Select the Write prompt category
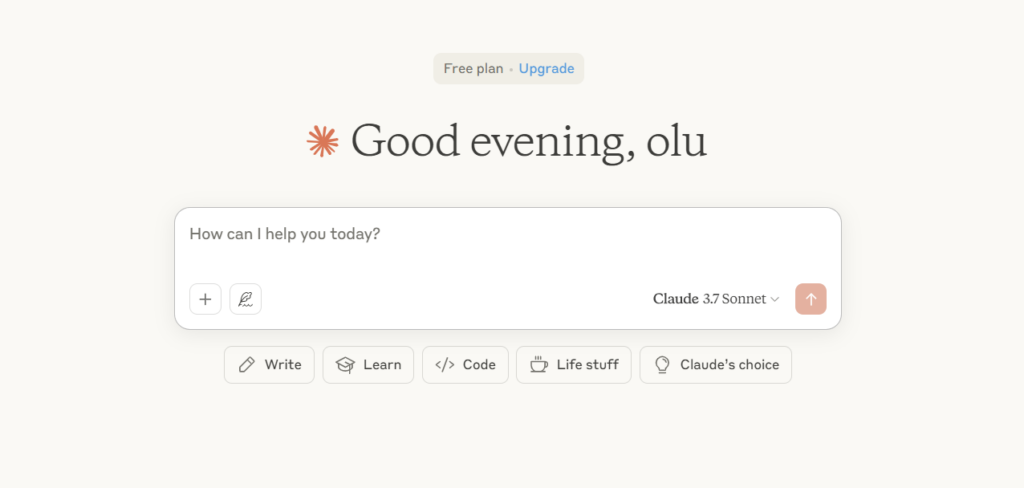The image size is (1024, 488). tap(269, 365)
